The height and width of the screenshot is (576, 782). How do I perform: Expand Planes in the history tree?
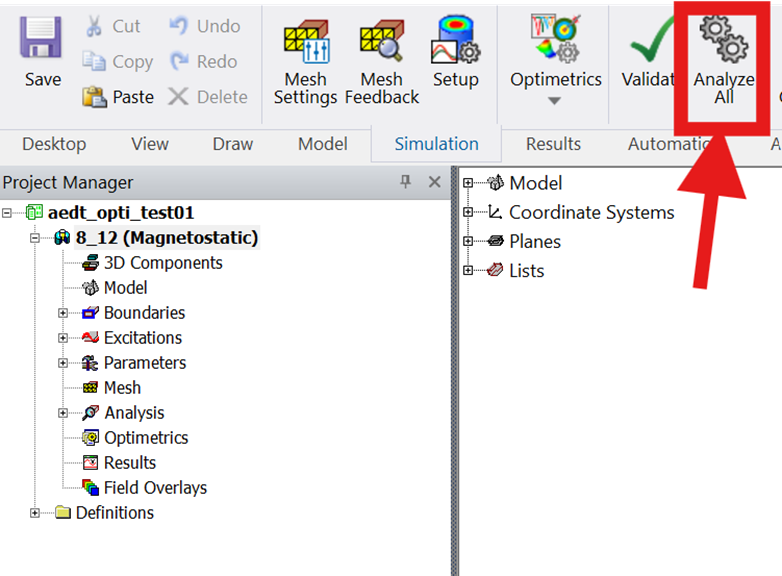467,241
